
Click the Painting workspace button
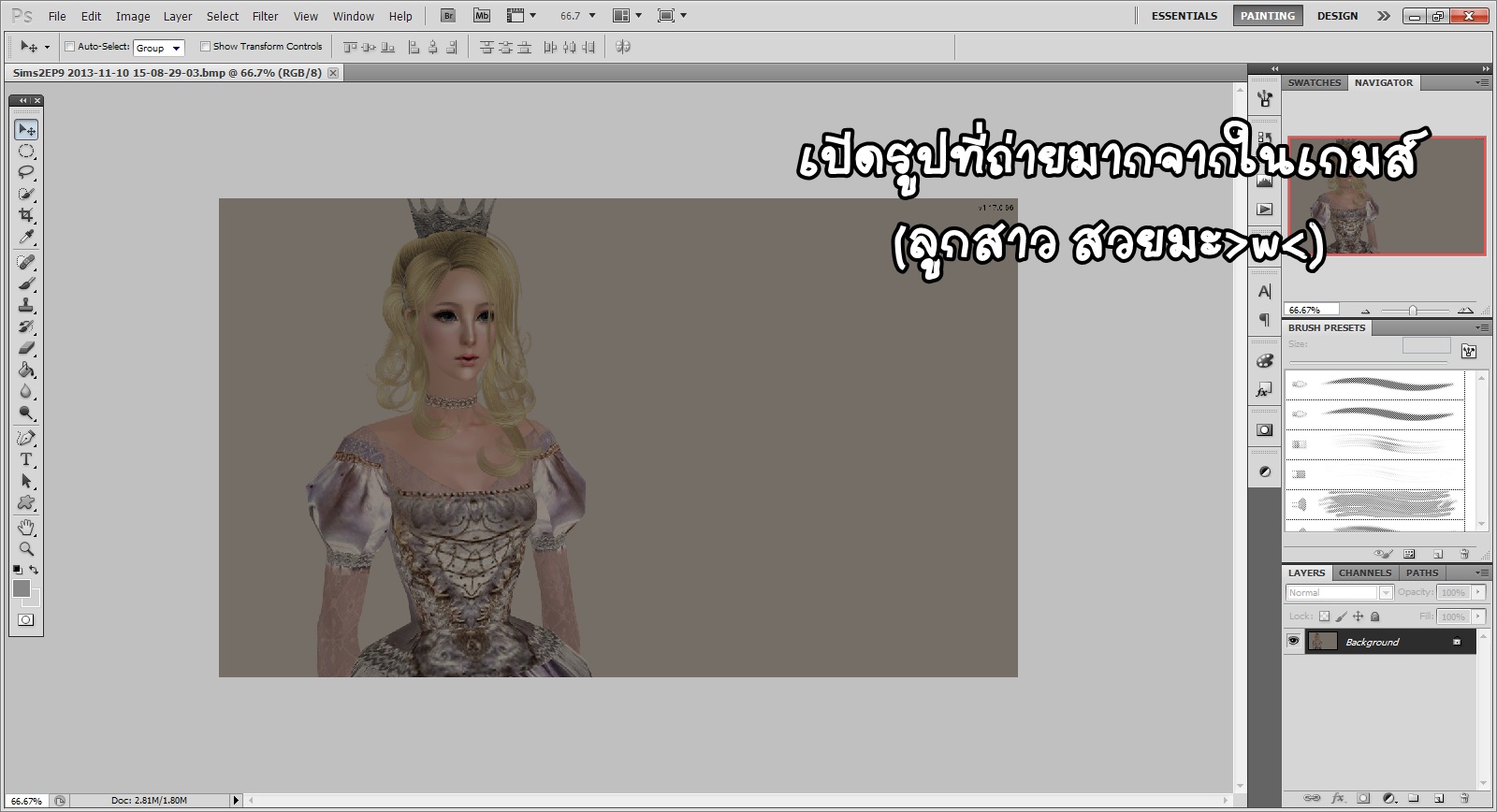[1268, 16]
